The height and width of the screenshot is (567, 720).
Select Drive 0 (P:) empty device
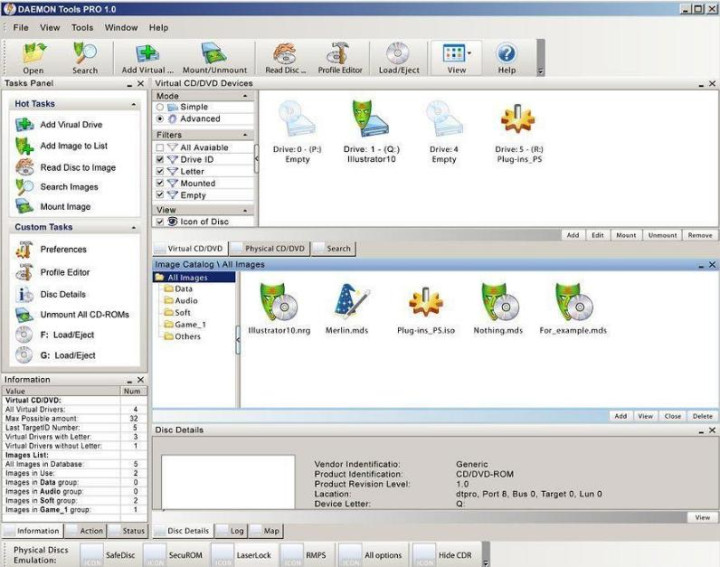(x=297, y=132)
